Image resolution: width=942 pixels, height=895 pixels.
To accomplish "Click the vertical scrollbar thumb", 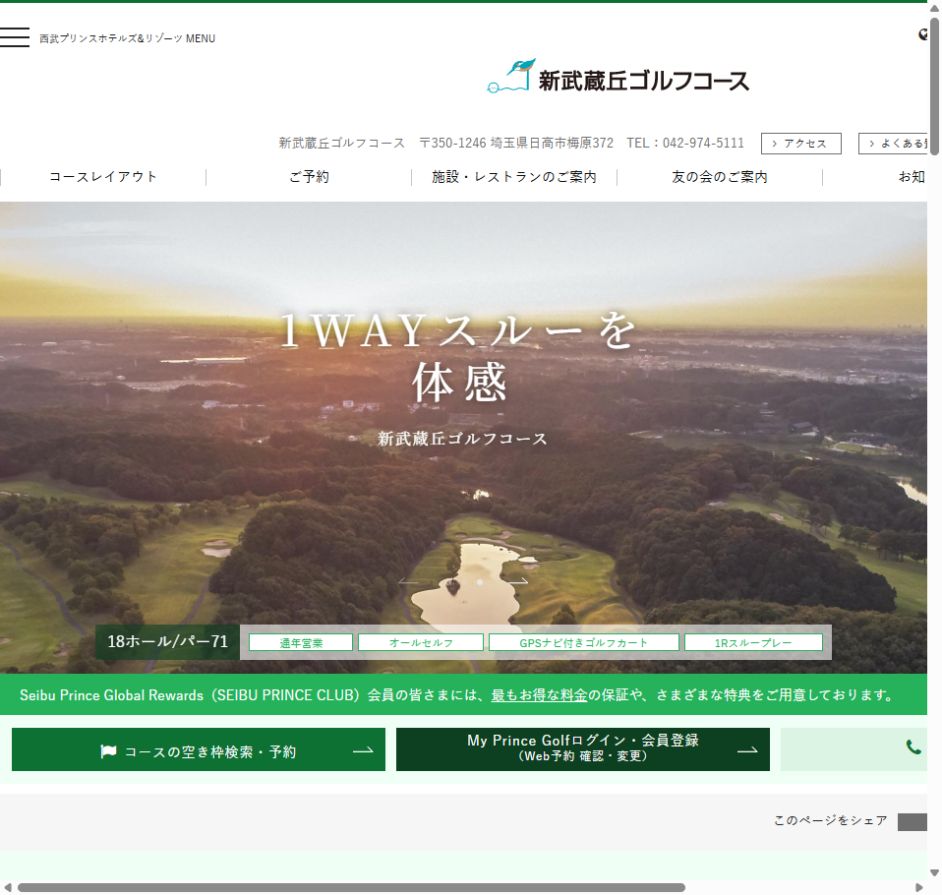I will (934, 87).
